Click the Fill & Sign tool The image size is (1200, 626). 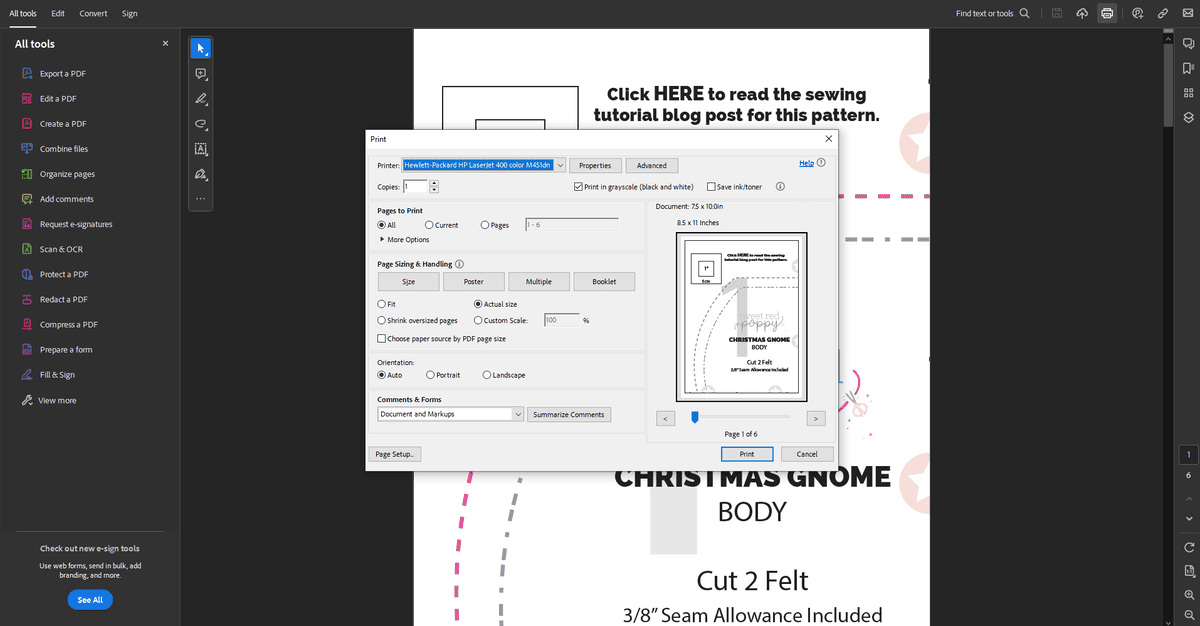point(57,375)
